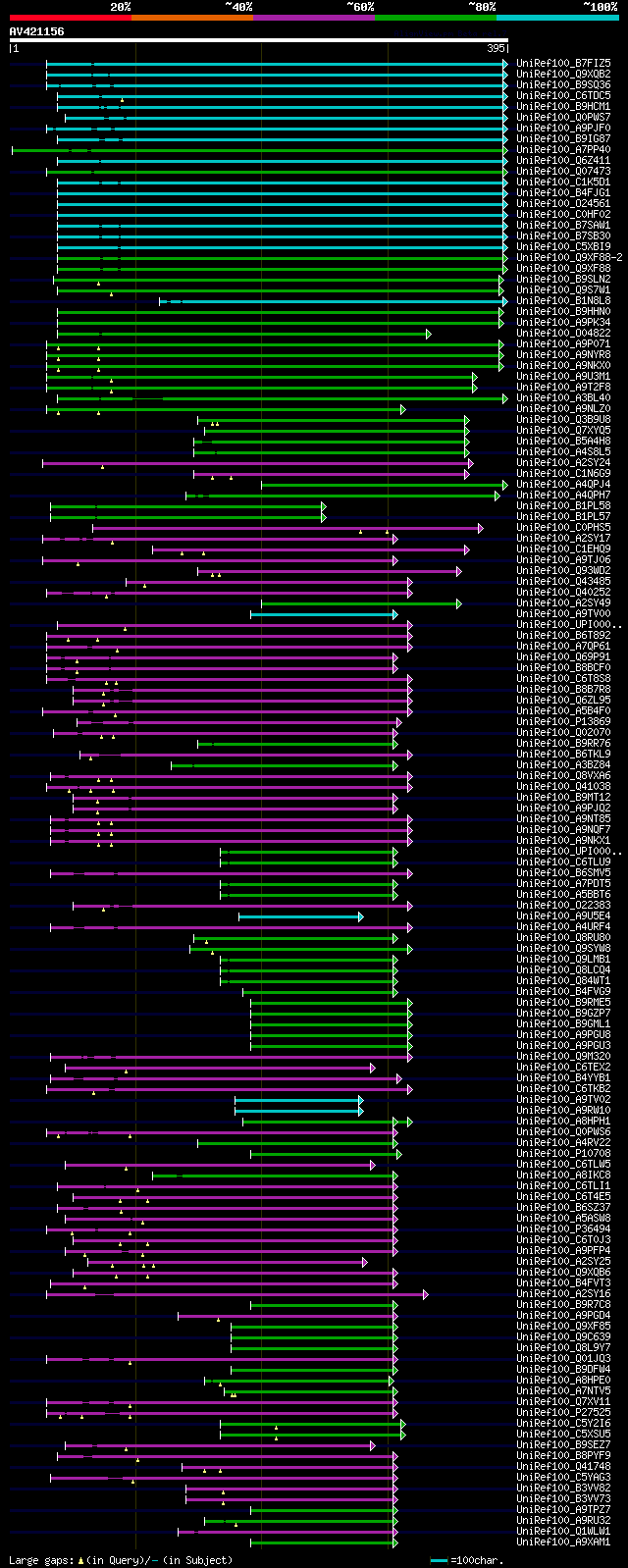The height and width of the screenshot is (1568, 628).
Task: Click the UniRef100_B9HHN0 label
Action: tap(563, 311)
